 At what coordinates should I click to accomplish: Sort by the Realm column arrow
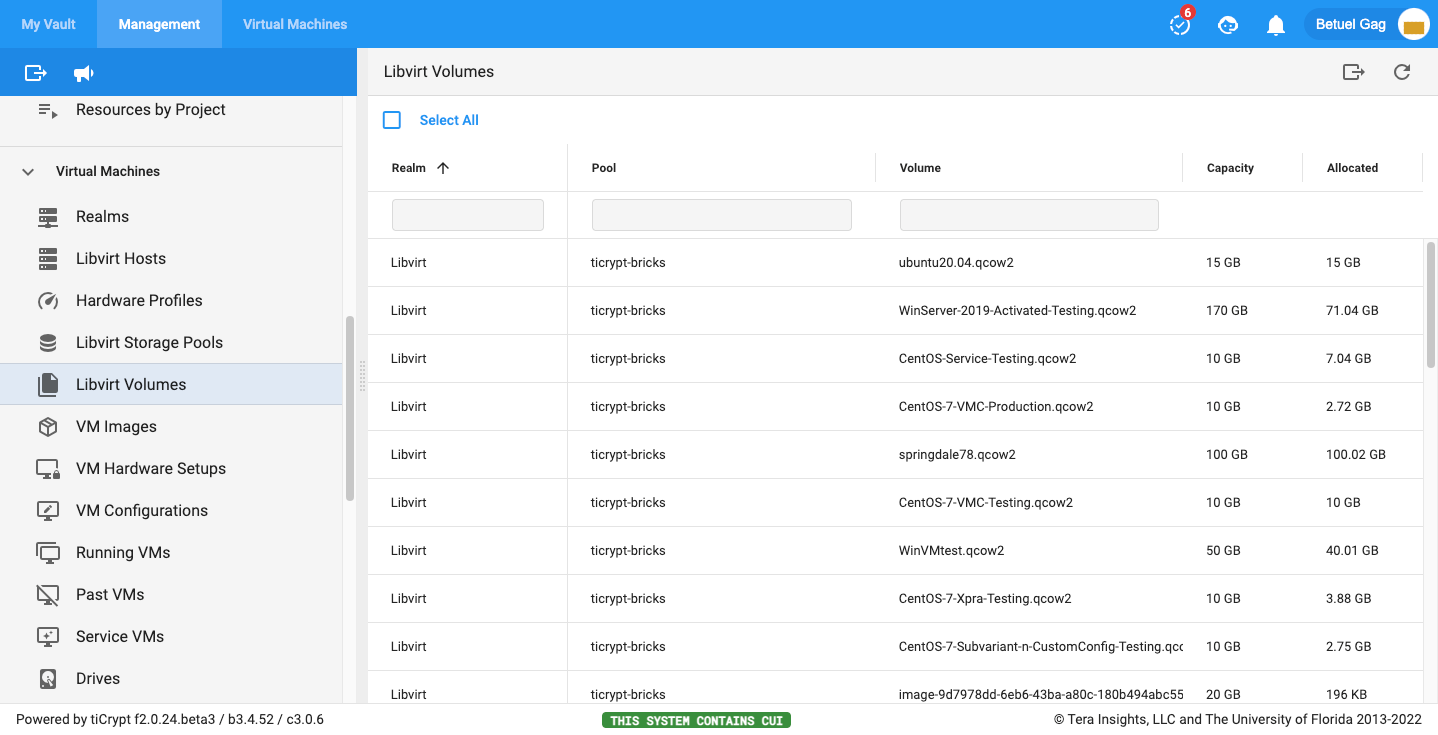(x=443, y=168)
